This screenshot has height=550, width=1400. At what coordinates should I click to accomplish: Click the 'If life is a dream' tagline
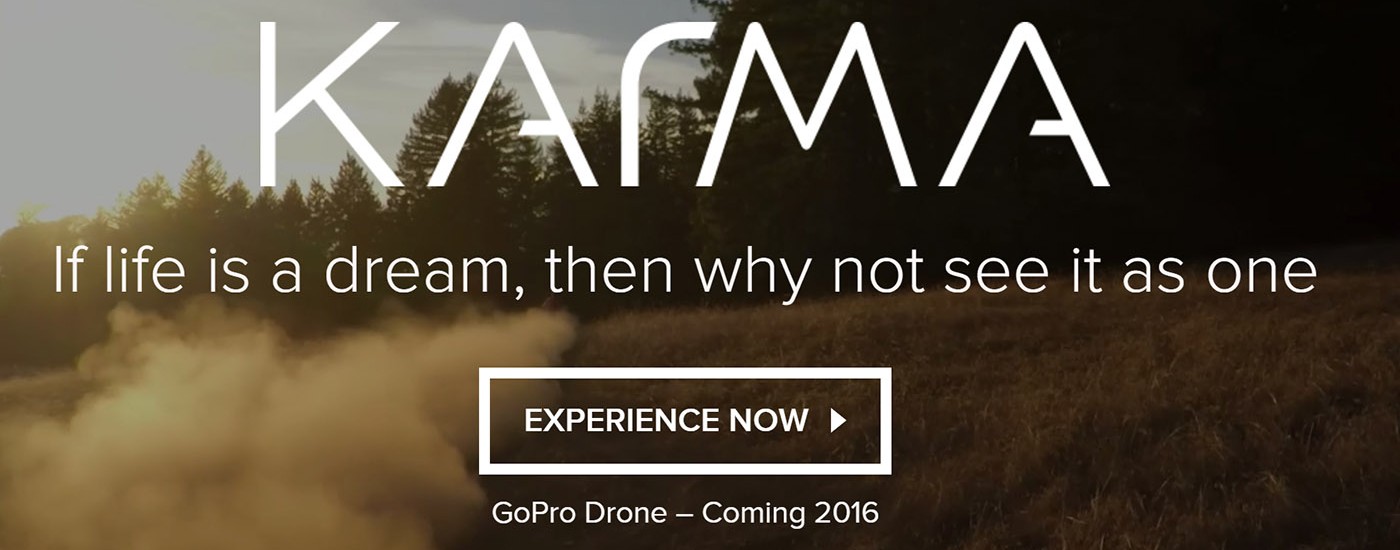[685, 272]
